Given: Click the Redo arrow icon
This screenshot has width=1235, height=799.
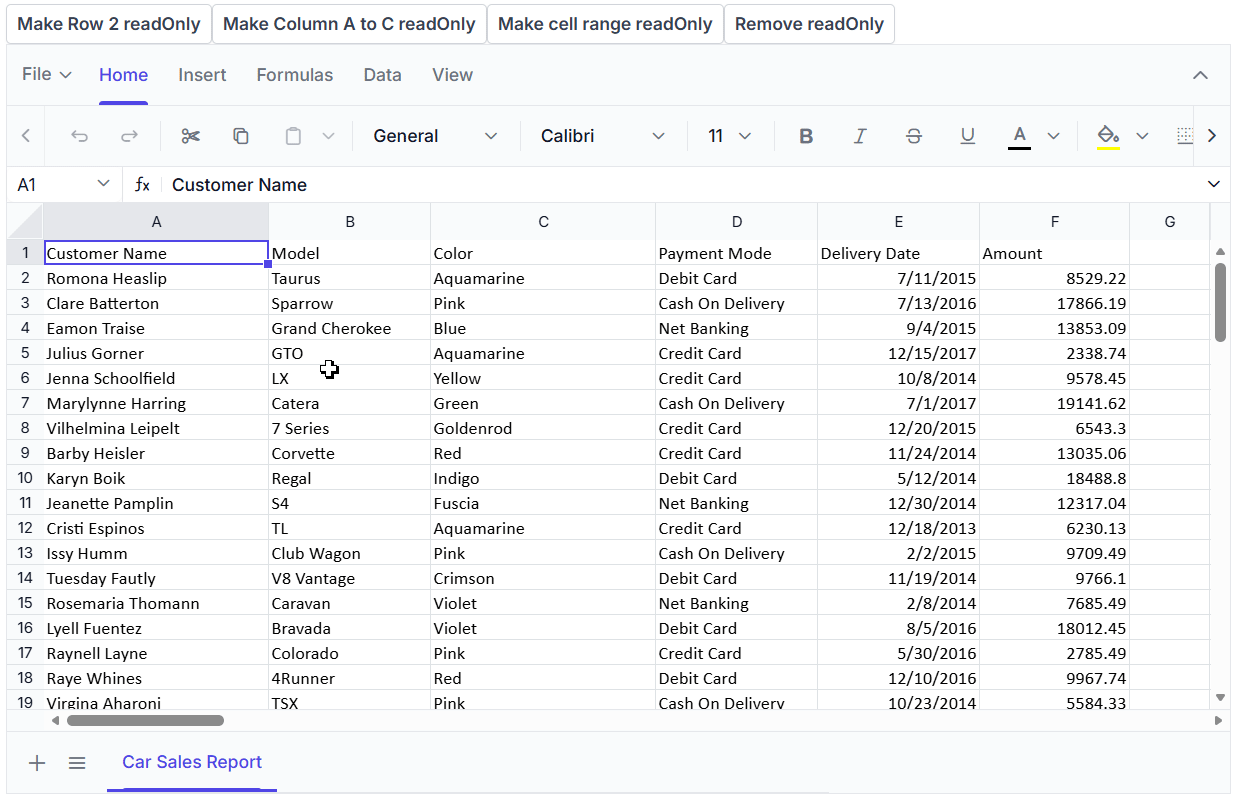Looking at the screenshot, I should [129, 136].
